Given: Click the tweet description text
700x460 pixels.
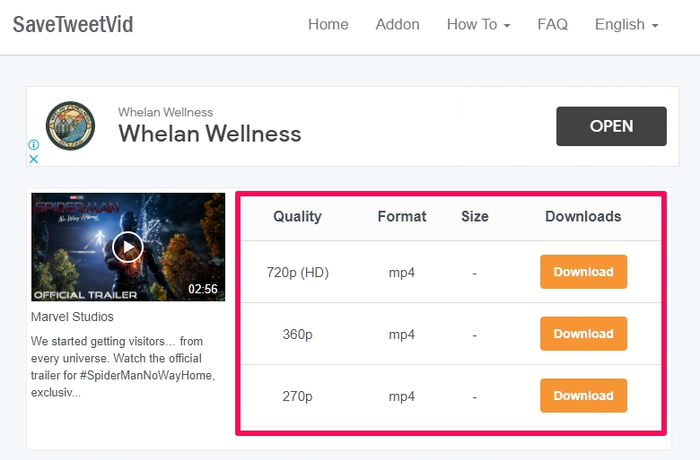Looking at the screenshot, I should [123, 367].
